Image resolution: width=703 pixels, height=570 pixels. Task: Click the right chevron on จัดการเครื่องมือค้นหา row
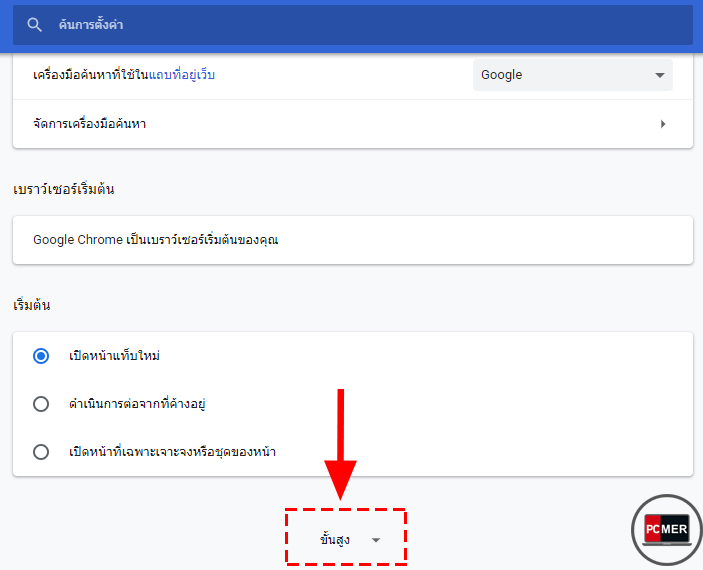point(663,124)
